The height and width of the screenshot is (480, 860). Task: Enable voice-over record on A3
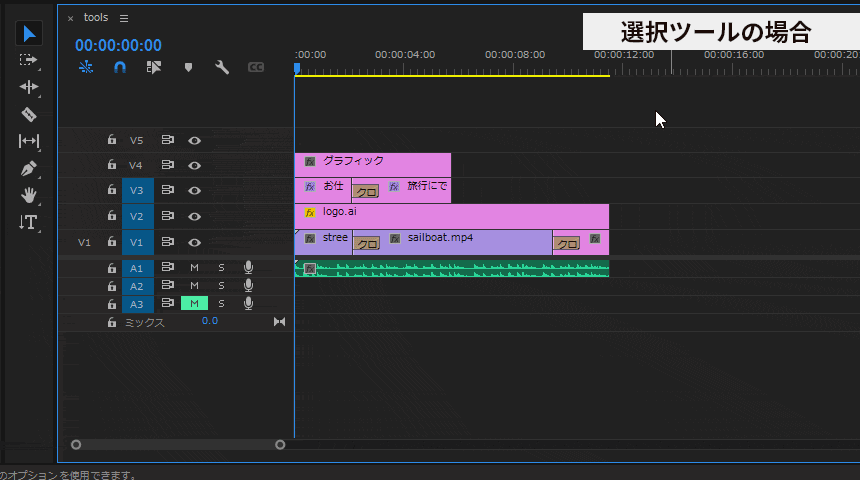248,303
